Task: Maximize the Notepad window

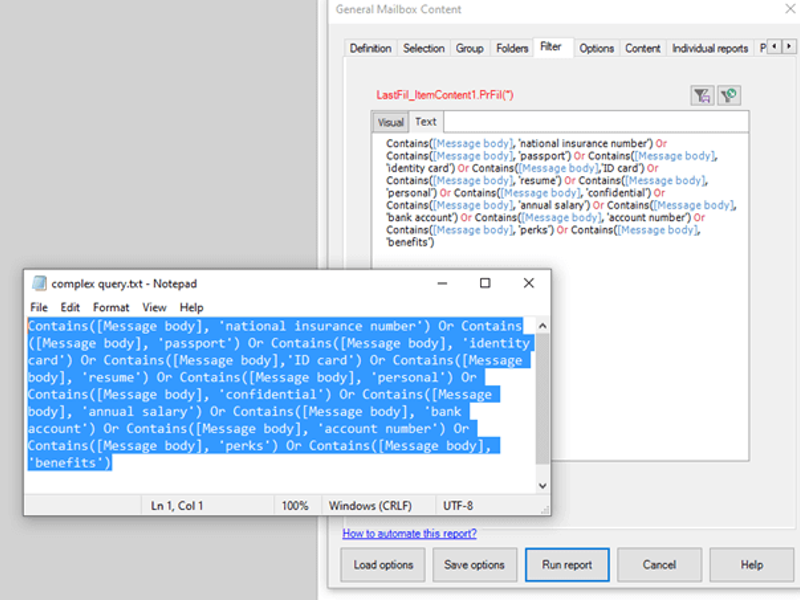Action: pyautogui.click(x=485, y=283)
